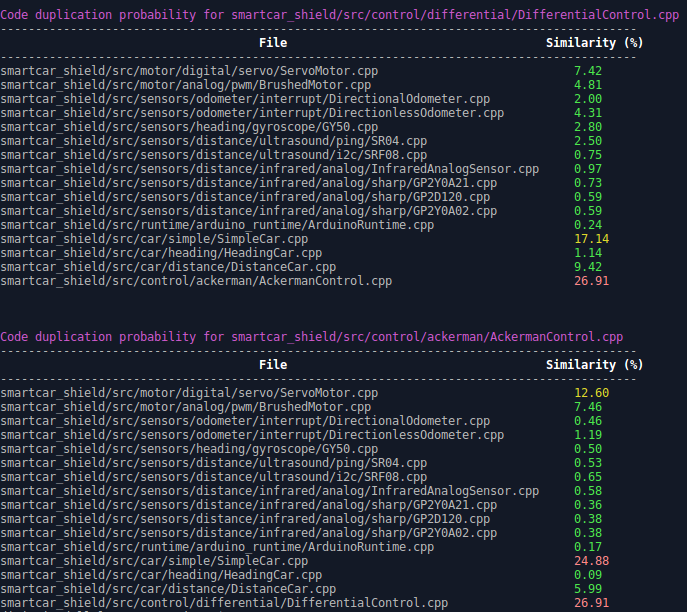Click the 0.65 similarity value

click(588, 477)
